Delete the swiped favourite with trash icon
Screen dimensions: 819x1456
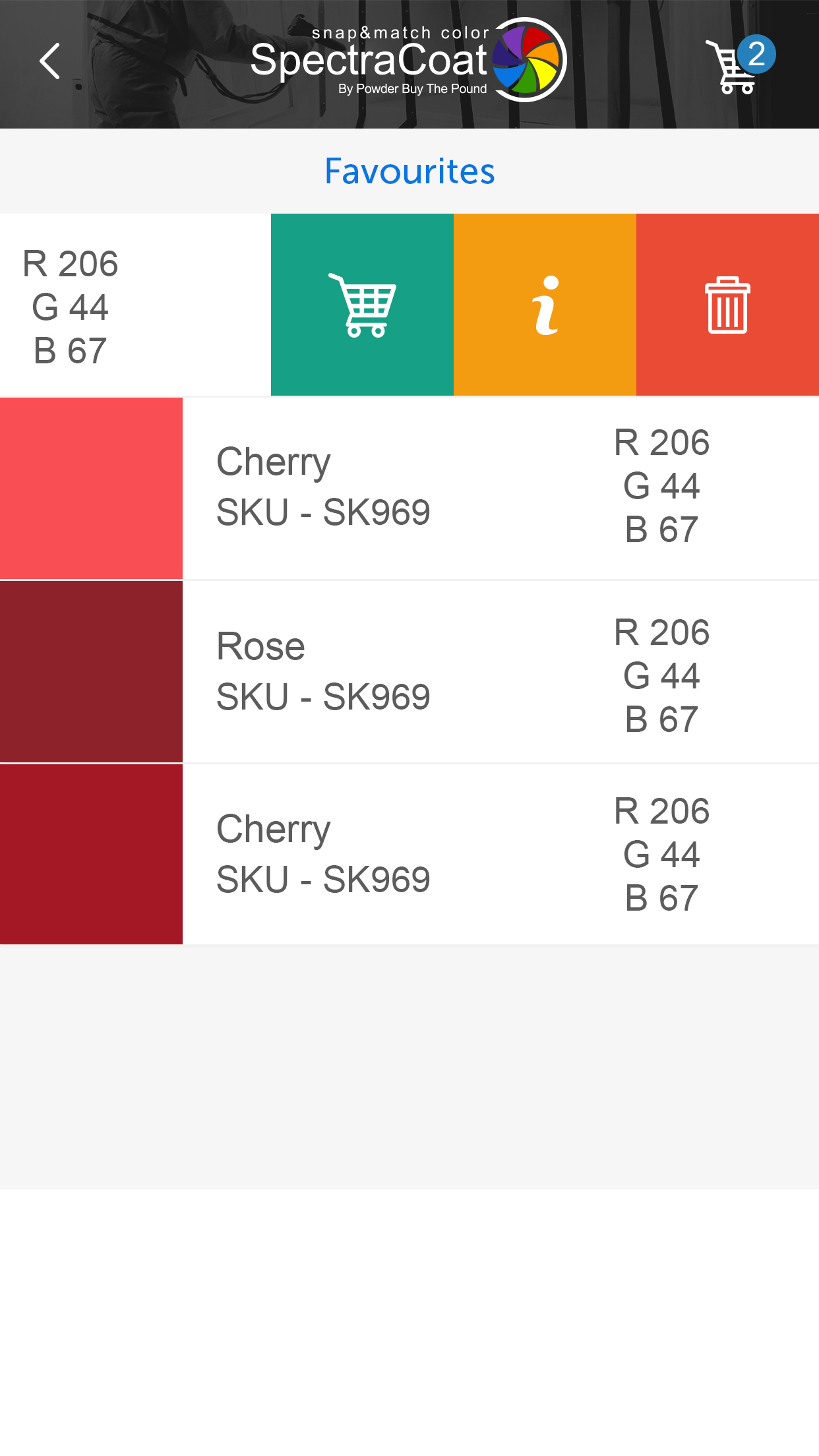(x=727, y=305)
